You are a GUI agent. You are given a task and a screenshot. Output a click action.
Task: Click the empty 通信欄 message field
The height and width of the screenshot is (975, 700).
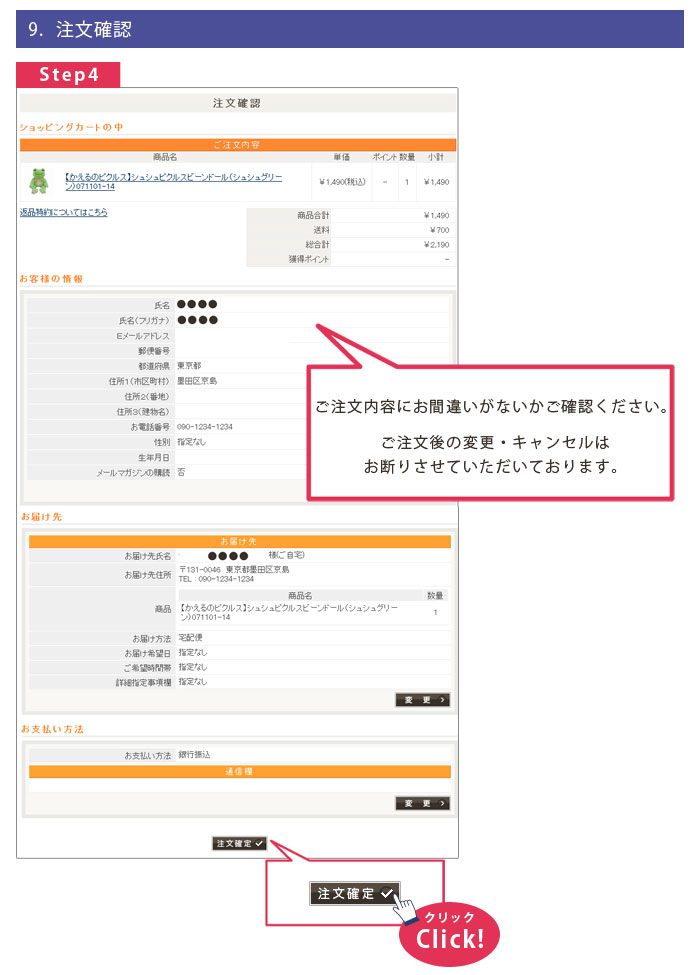point(239,785)
